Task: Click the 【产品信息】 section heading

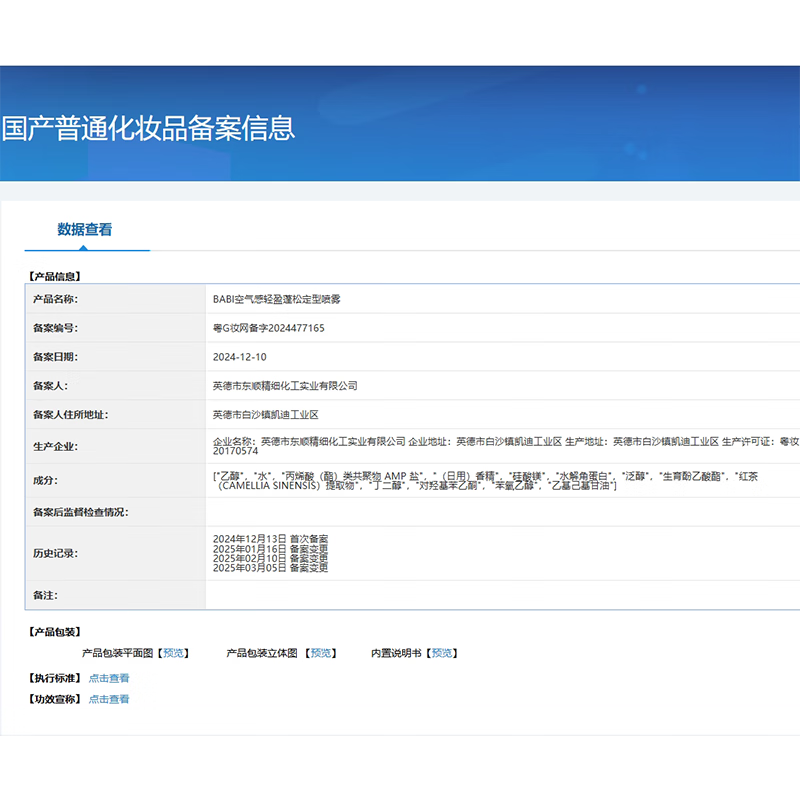Action: pos(53,275)
